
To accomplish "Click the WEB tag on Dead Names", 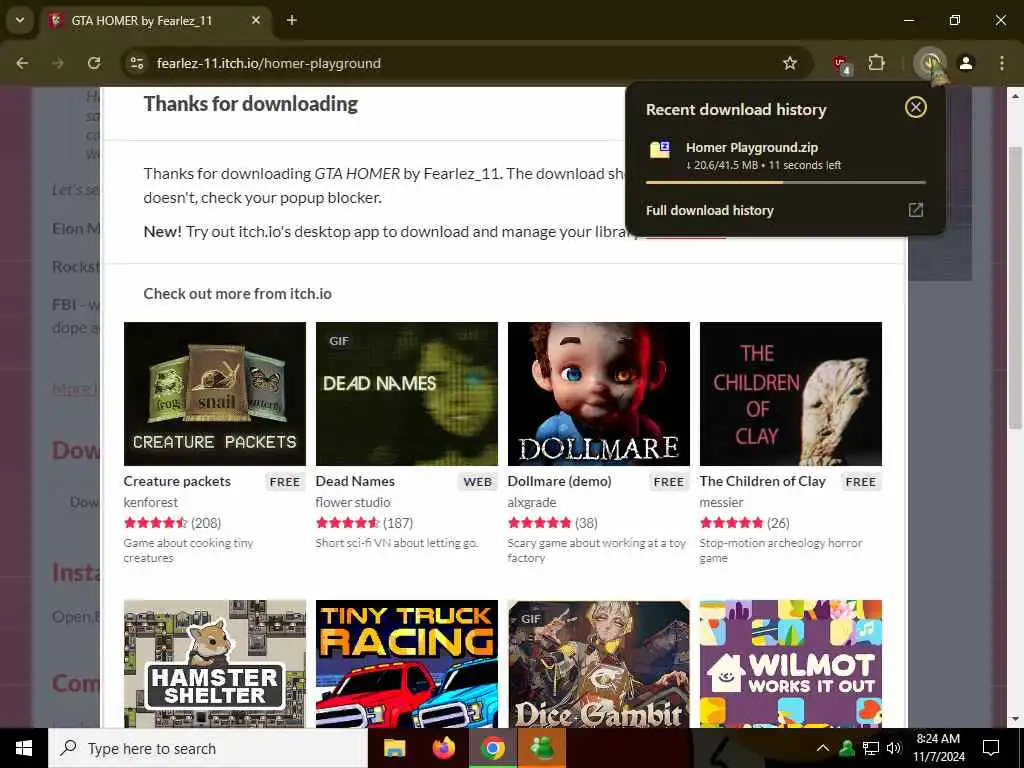I will (477, 482).
